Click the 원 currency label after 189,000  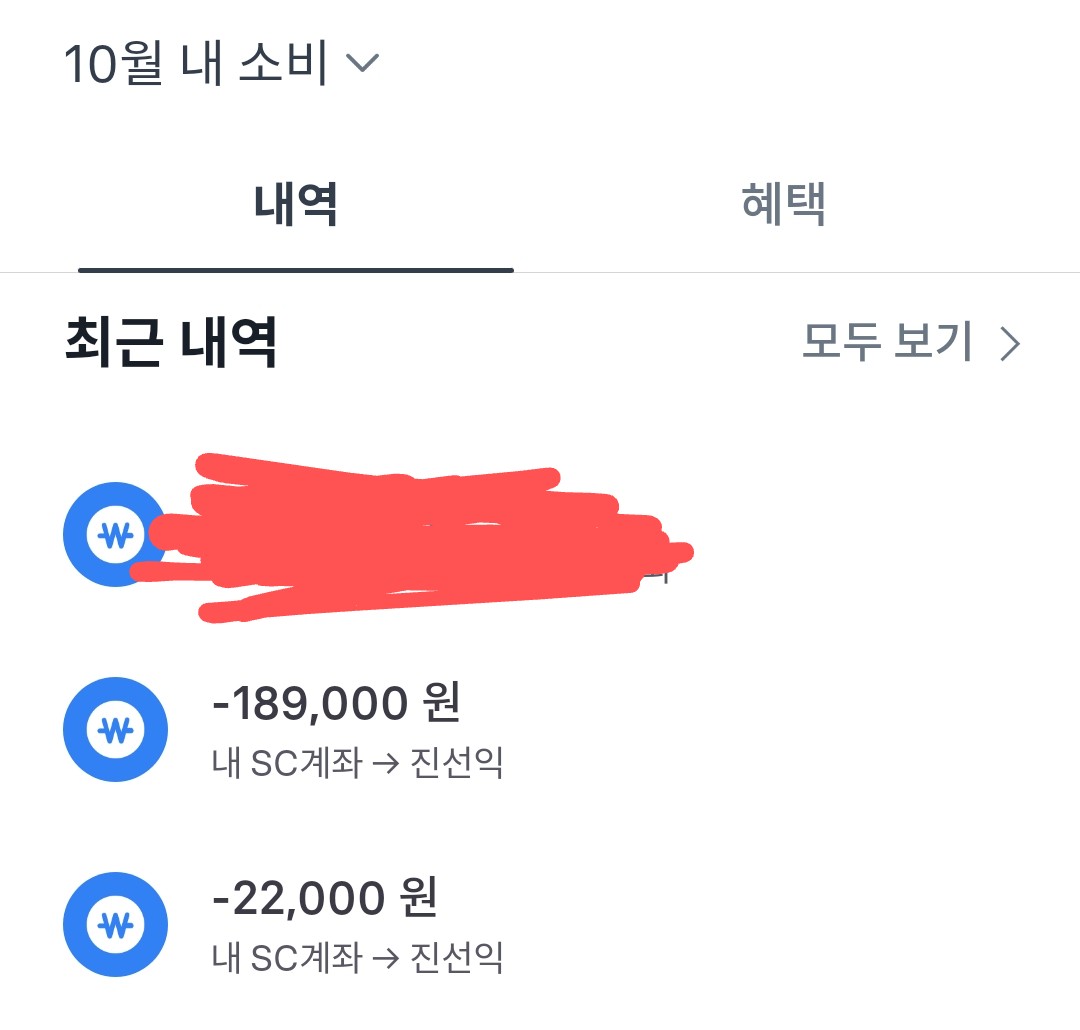point(442,702)
